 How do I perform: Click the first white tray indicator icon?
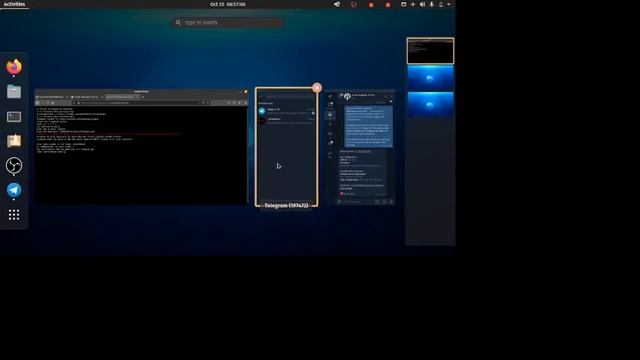click(337, 4)
